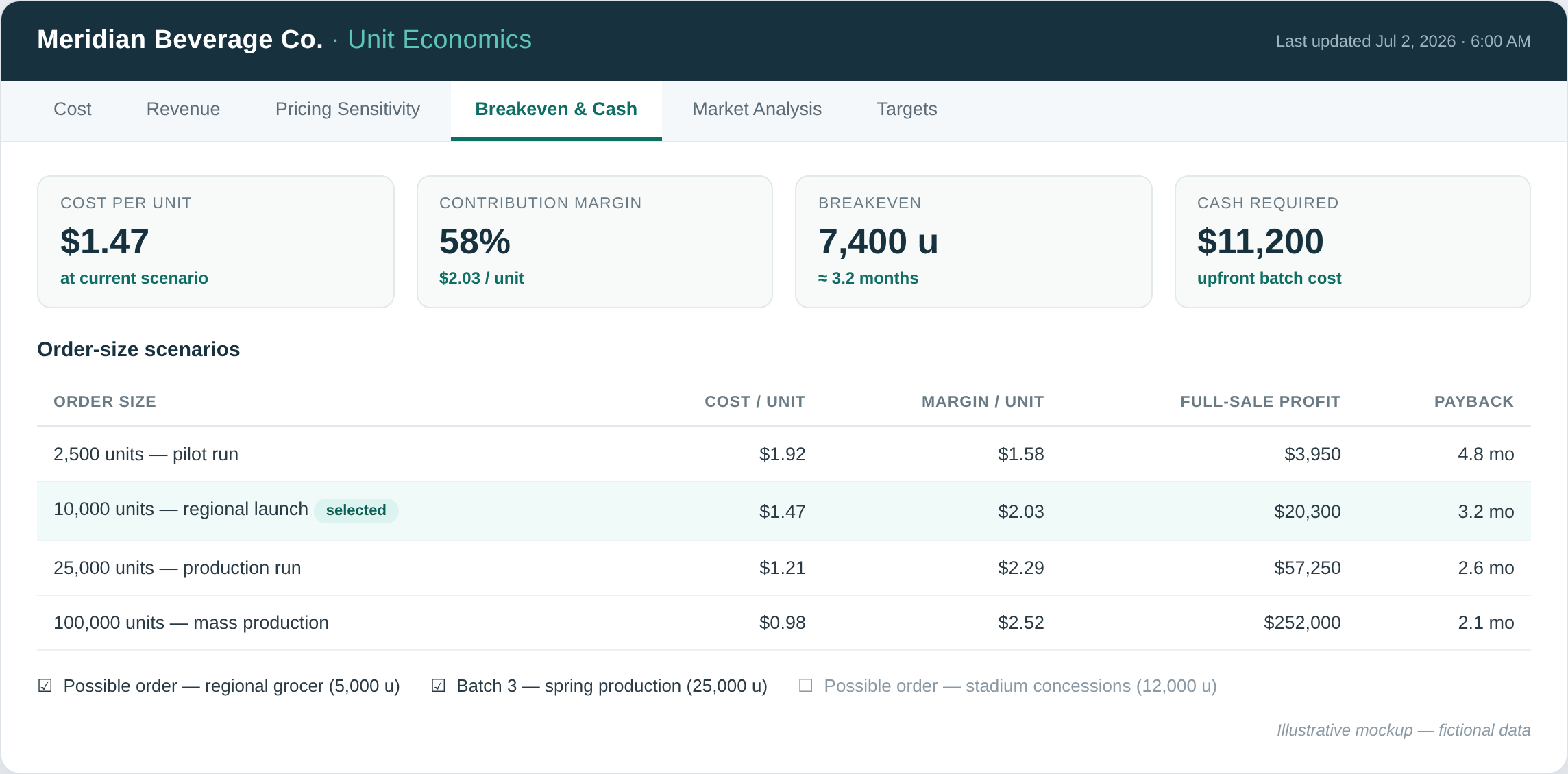Viewport: 1568px width, 774px height.
Task: Click the Meridian Beverage Co. title
Action: pyautogui.click(x=180, y=40)
